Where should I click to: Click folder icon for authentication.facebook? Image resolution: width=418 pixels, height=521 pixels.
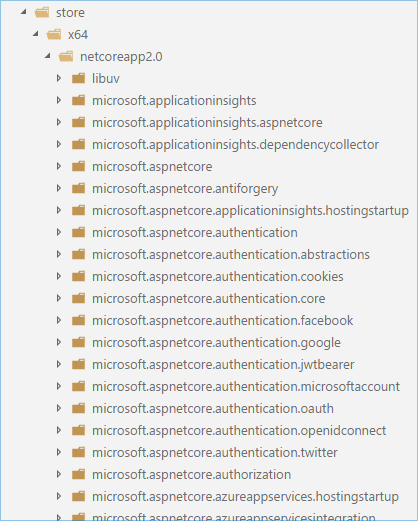coord(79,320)
